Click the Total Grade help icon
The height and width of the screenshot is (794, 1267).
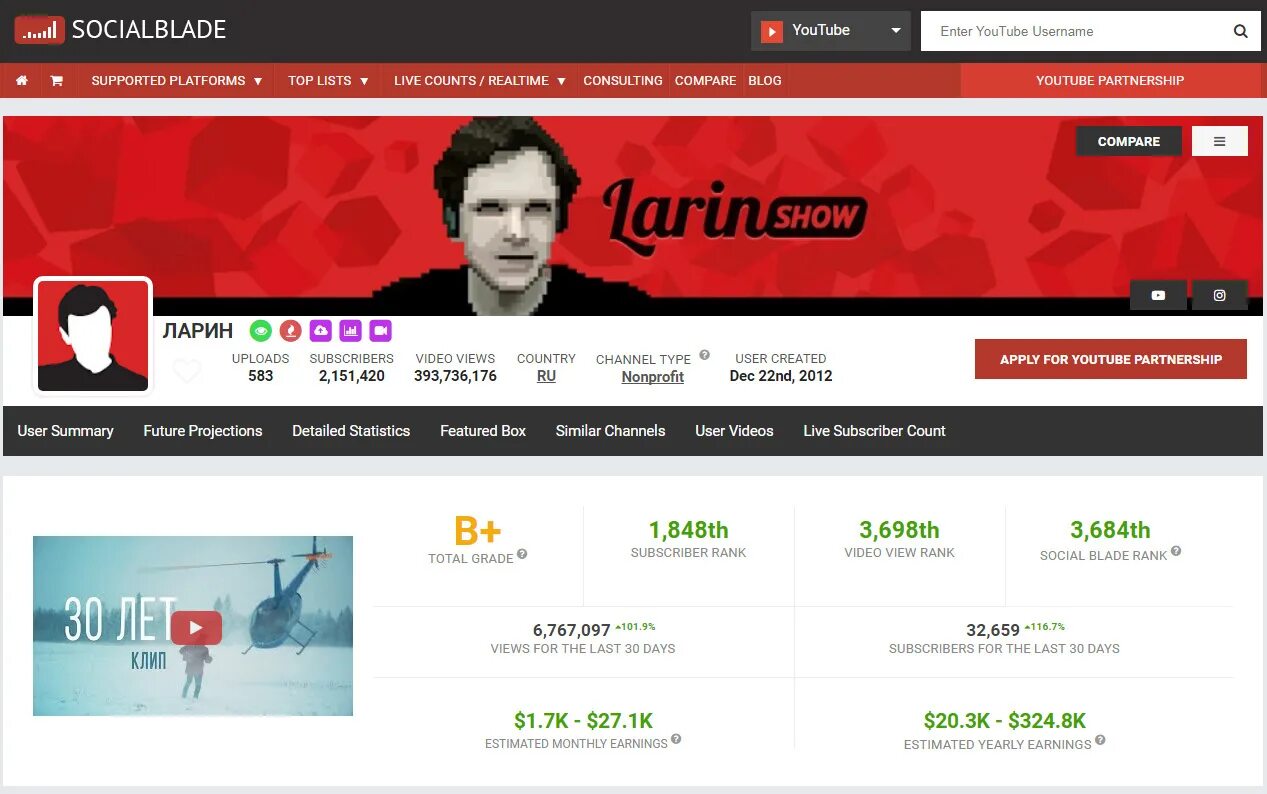[x=522, y=554]
